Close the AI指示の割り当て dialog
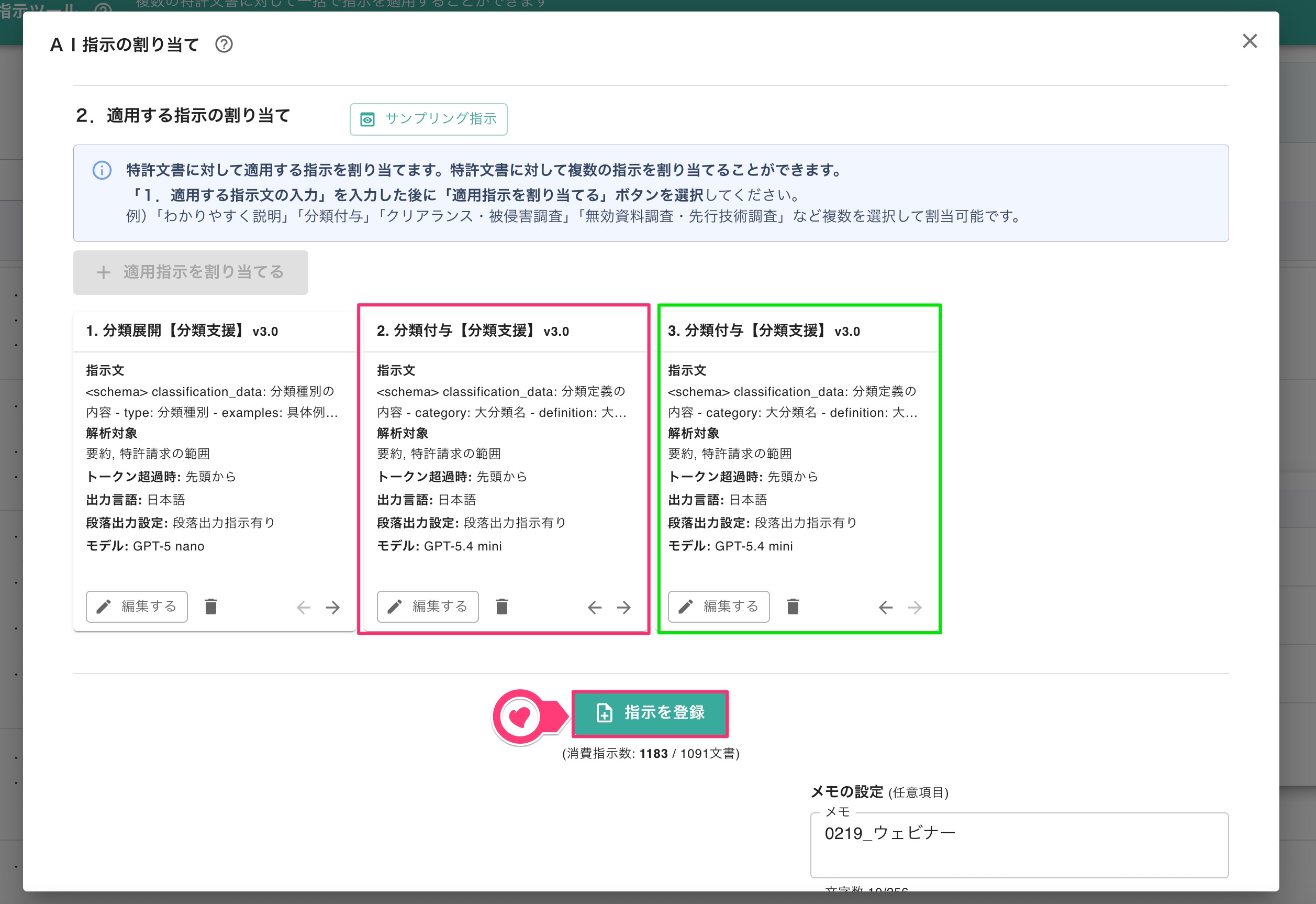1316x904 pixels. [x=1249, y=41]
